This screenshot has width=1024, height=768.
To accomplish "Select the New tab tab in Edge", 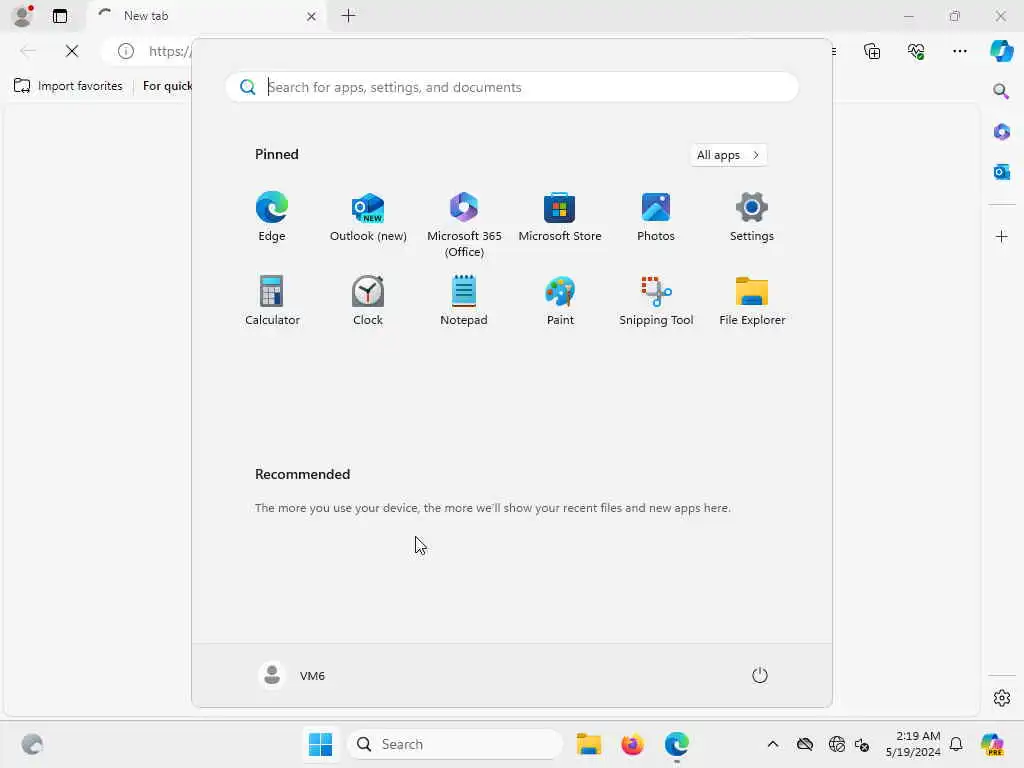I will [x=206, y=16].
